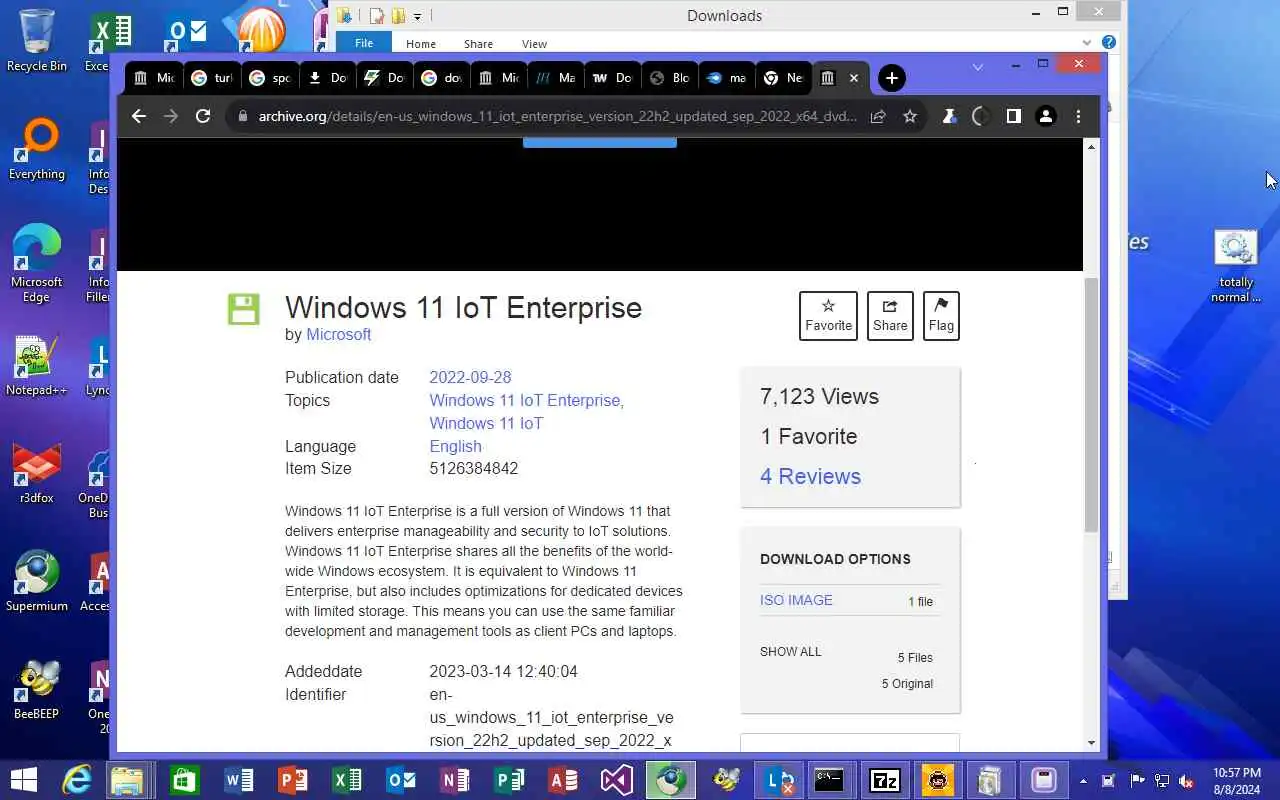1280x800 pixels.
Task: Select the Microsoft Edge desktop shortcut
Action: point(37,264)
